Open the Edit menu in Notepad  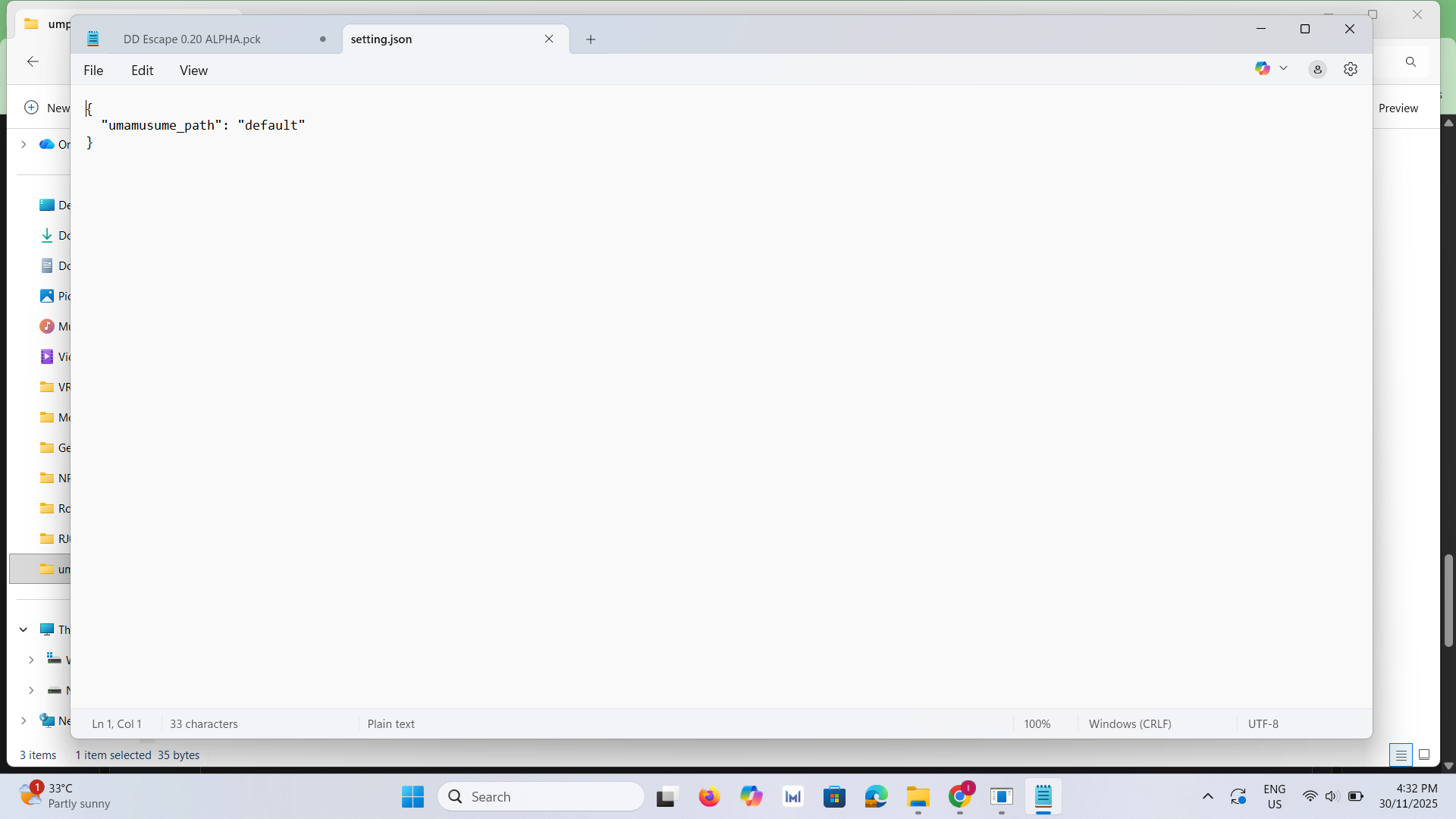point(142,71)
